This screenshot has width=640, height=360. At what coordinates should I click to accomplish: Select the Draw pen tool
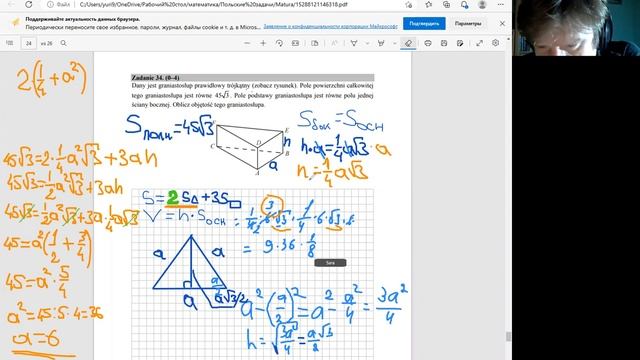[x=354, y=43]
